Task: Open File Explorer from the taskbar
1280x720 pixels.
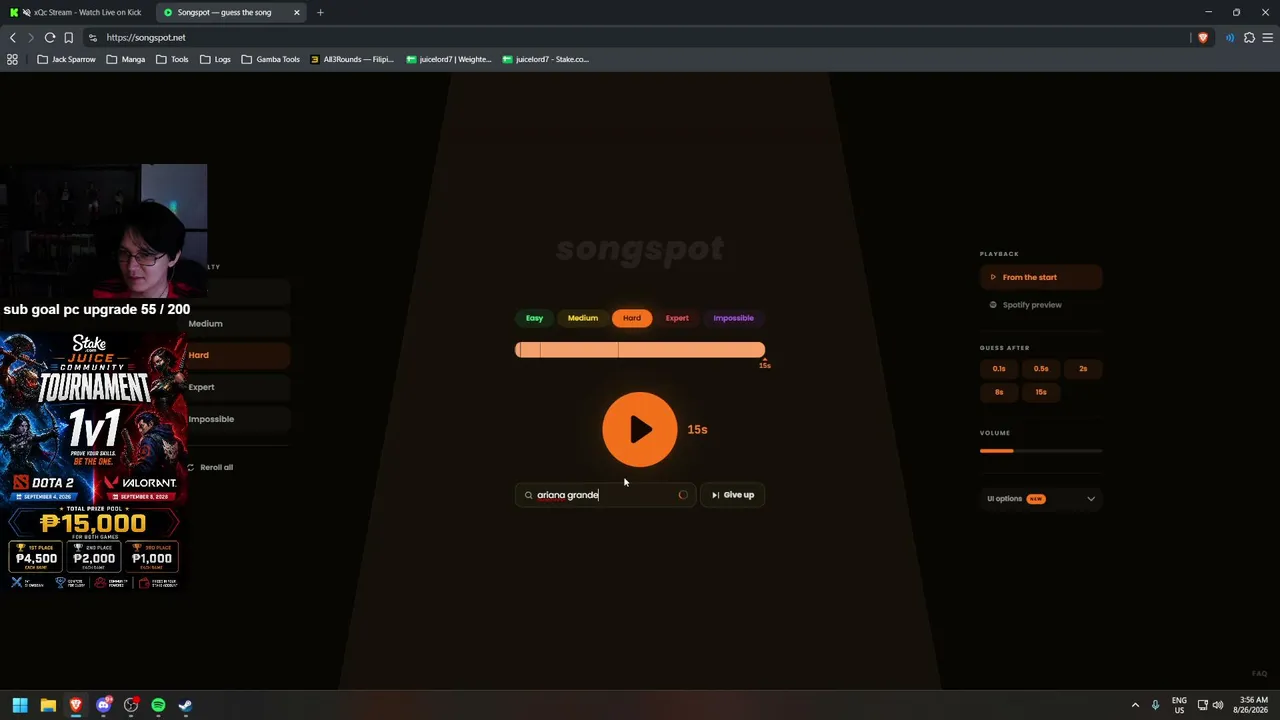Action: (x=48, y=705)
